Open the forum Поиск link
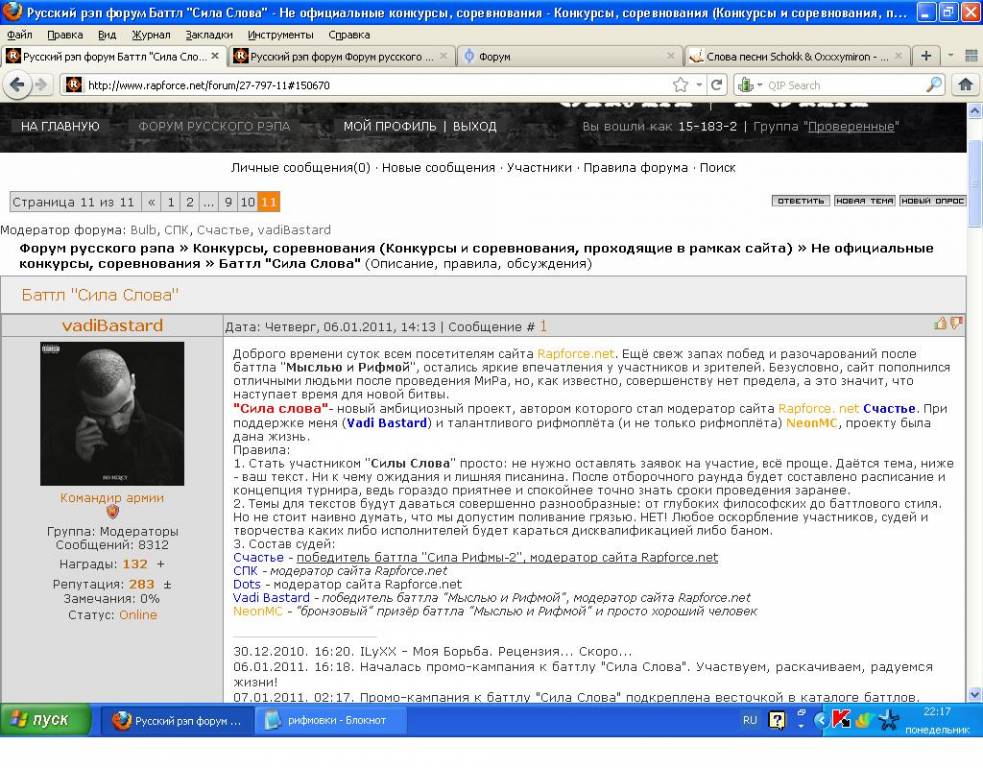The width and height of the screenshot is (983, 768). pyautogui.click(x=717, y=167)
